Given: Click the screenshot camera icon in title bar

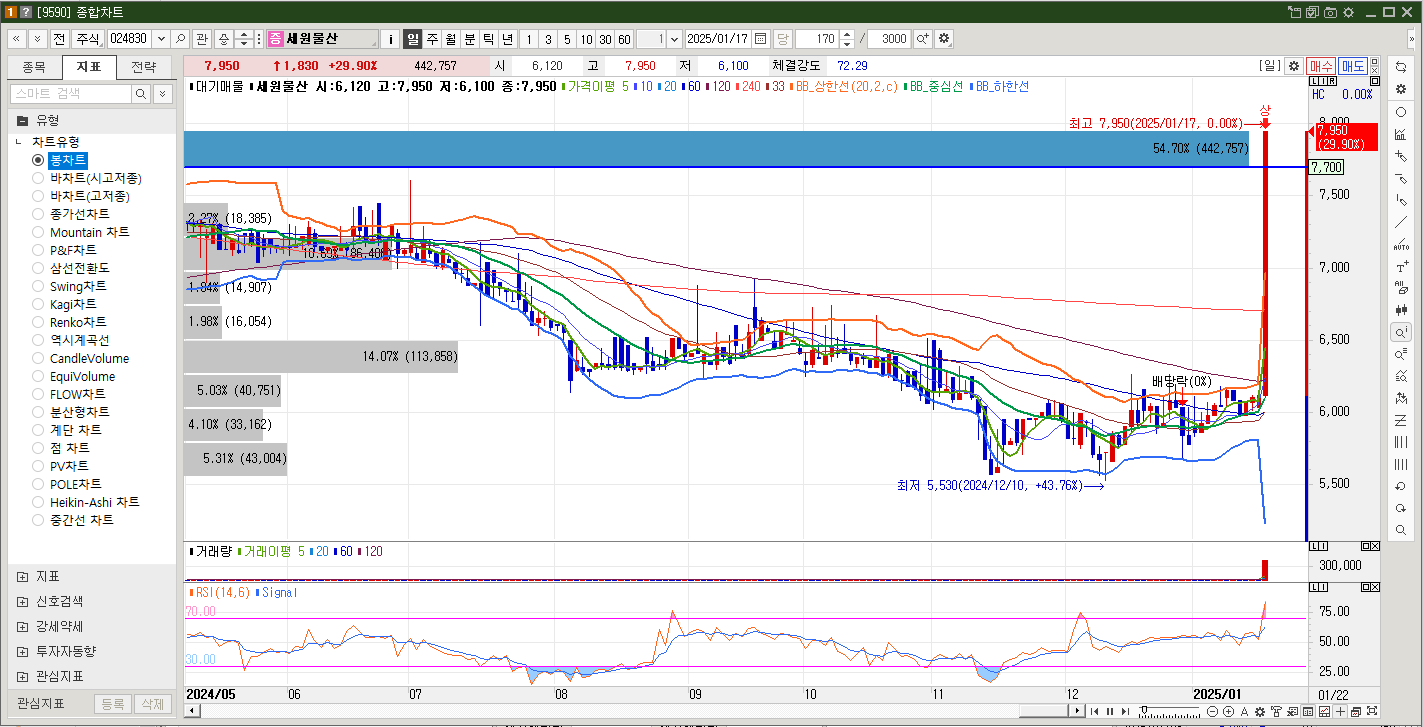Looking at the screenshot, I should (x=1331, y=12).
